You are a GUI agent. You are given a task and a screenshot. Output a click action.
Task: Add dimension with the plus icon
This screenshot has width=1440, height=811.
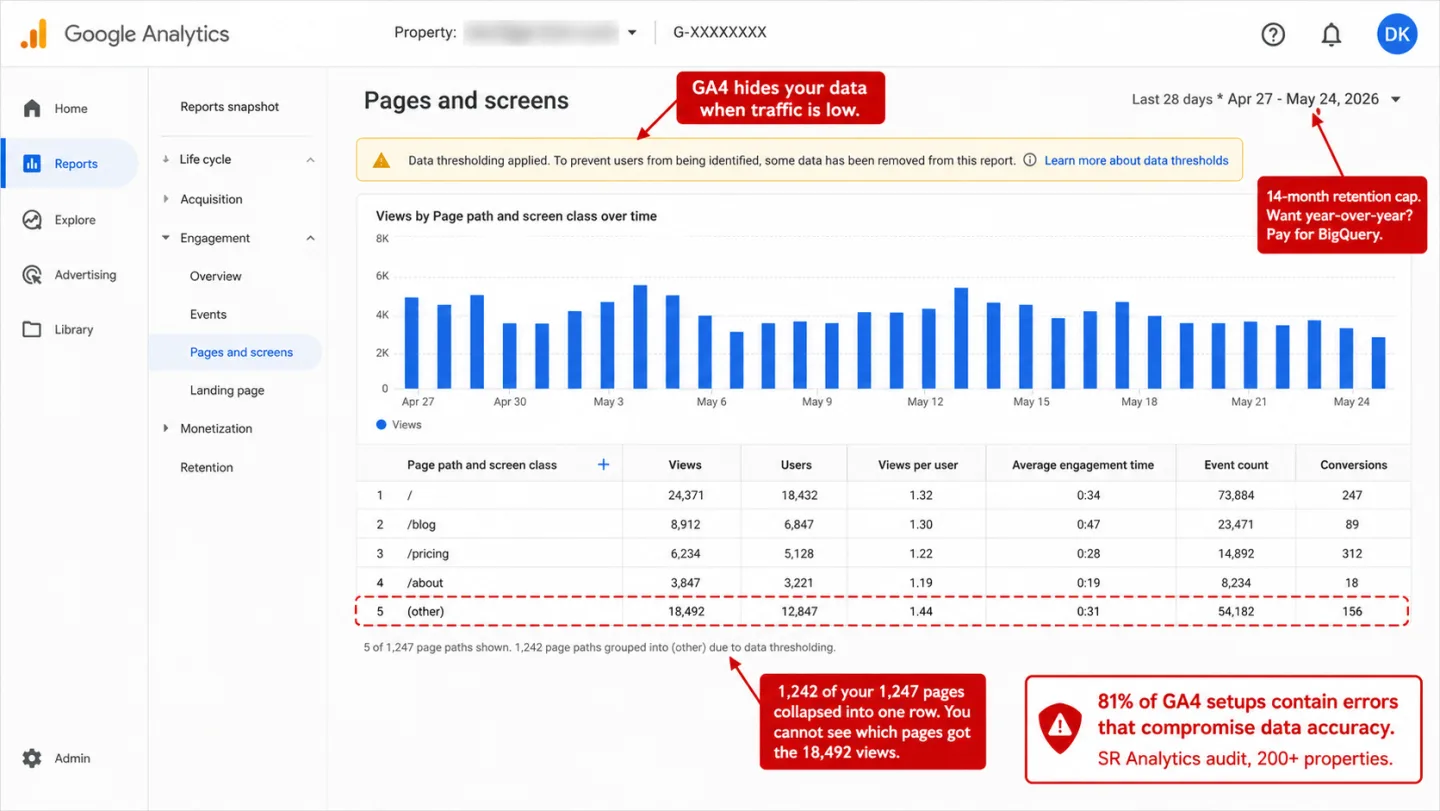coord(603,464)
